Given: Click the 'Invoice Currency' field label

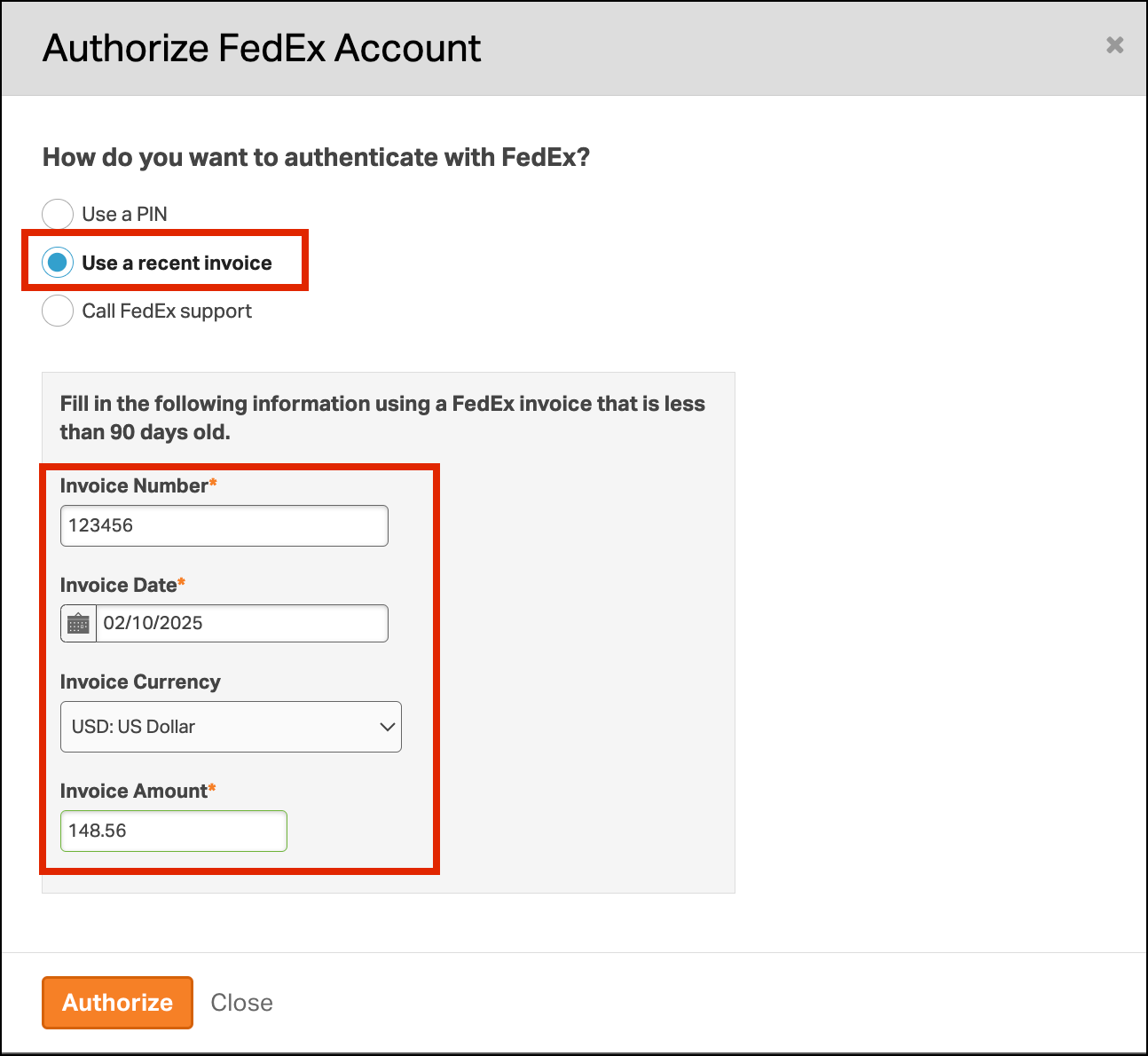Looking at the screenshot, I should click(x=140, y=682).
